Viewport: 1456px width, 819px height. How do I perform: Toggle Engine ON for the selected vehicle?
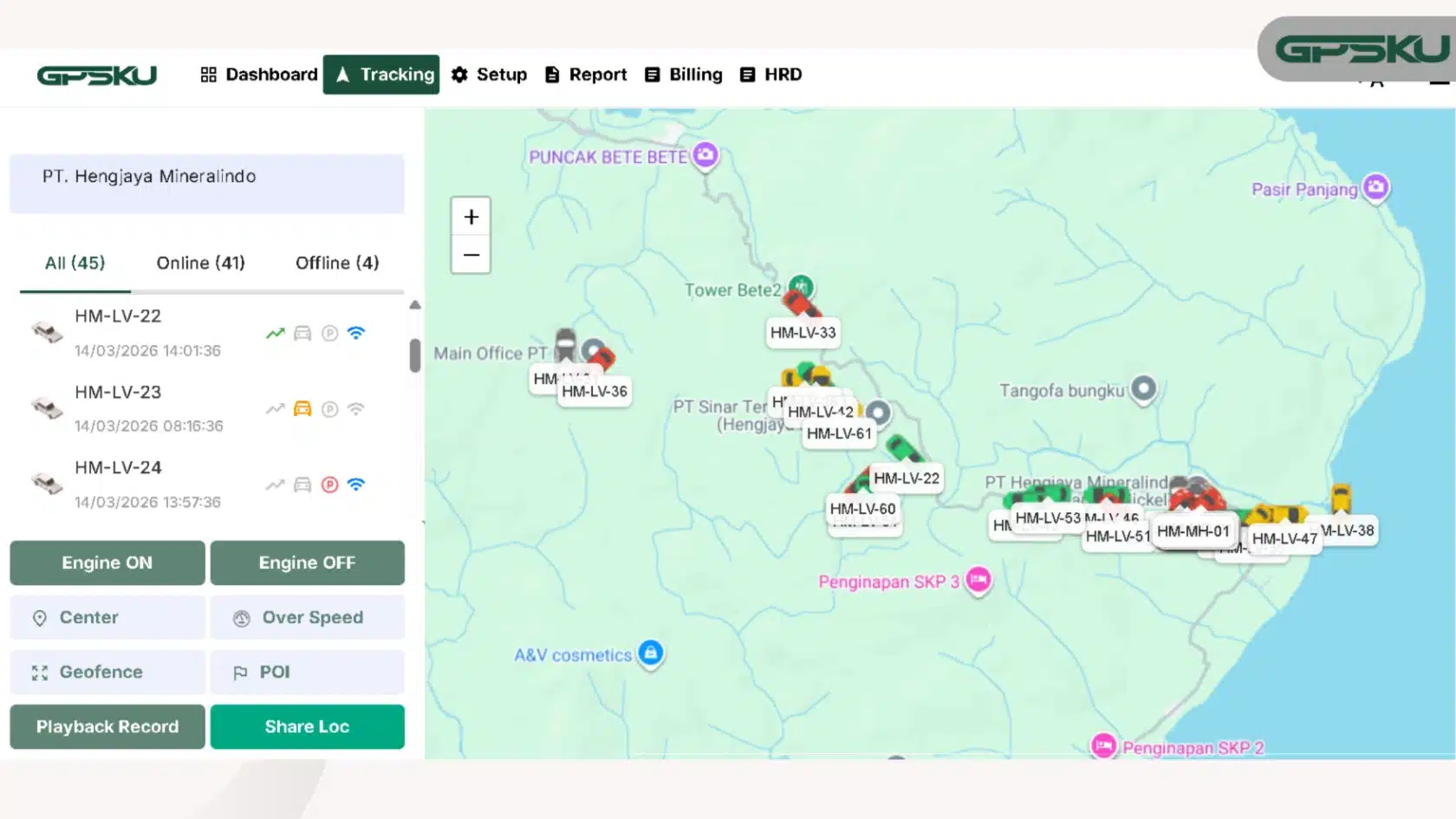click(107, 562)
